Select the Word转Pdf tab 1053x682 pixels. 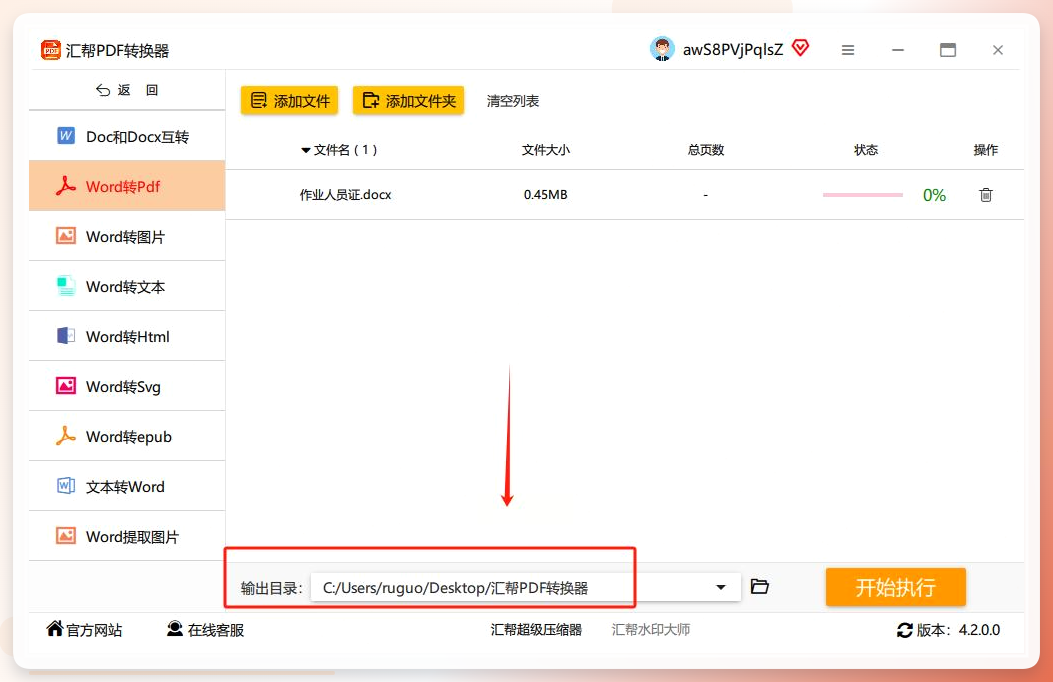[x=127, y=186]
